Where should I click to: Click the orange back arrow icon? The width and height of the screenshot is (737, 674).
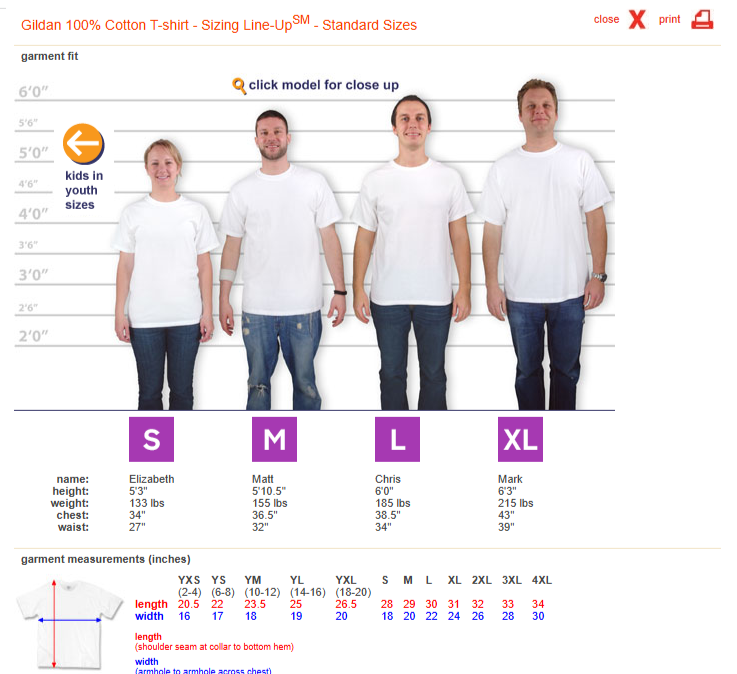(x=84, y=144)
